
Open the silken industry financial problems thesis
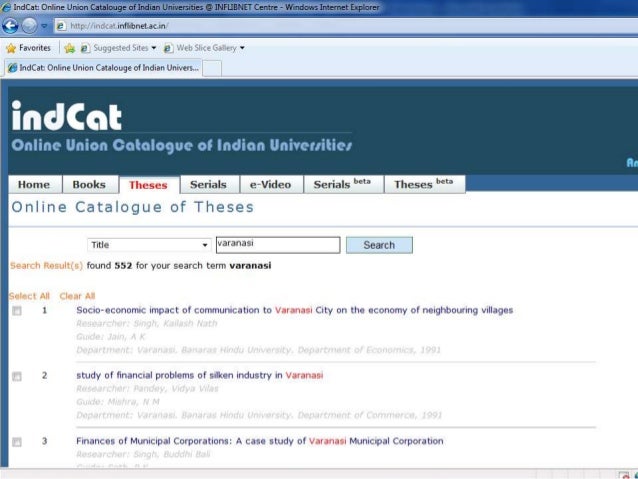[x=199, y=375]
